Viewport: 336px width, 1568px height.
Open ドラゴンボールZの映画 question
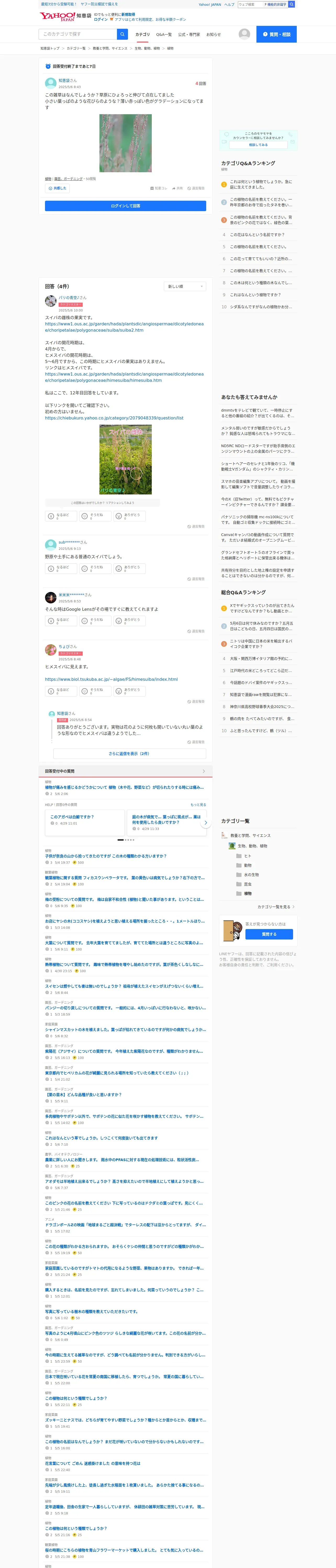click(125, 1225)
